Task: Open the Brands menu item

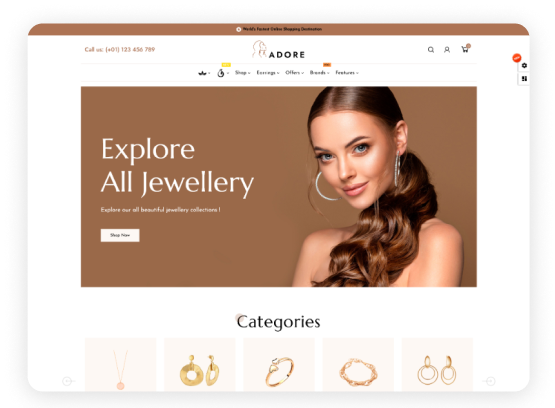Action: (320, 73)
